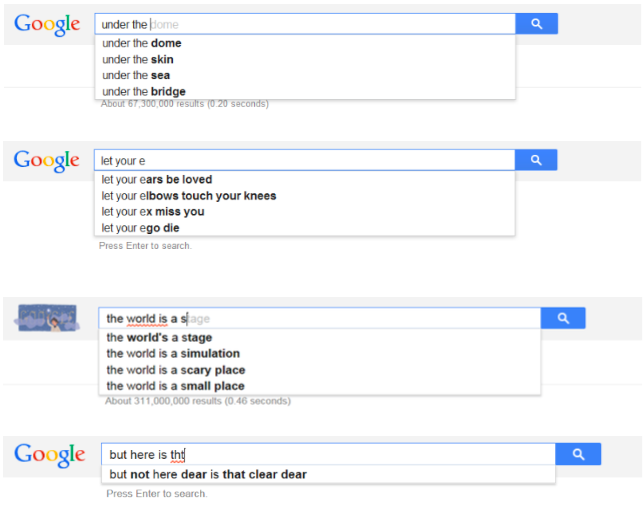Select suggestion "under the dome"
The image size is (643, 506).
click(142, 43)
